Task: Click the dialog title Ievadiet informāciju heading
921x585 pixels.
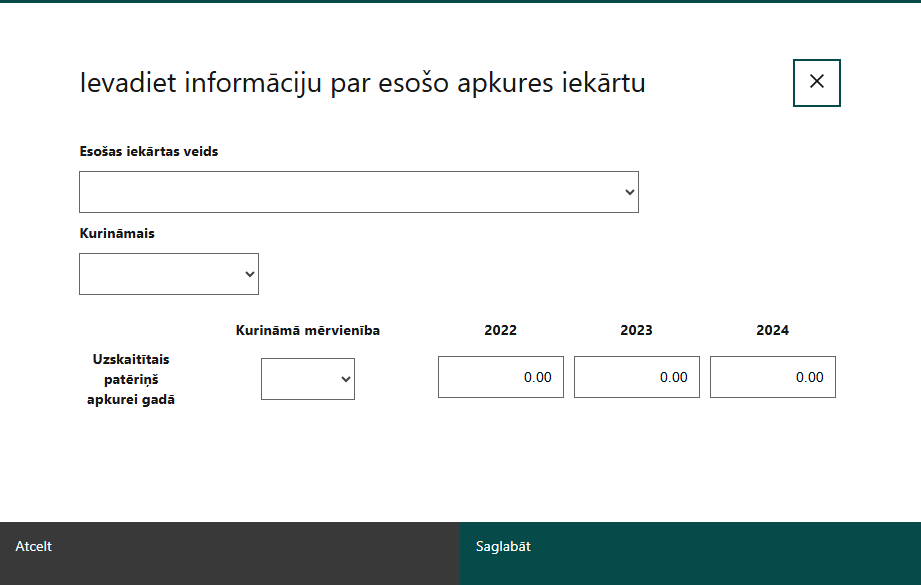Action: tap(362, 82)
